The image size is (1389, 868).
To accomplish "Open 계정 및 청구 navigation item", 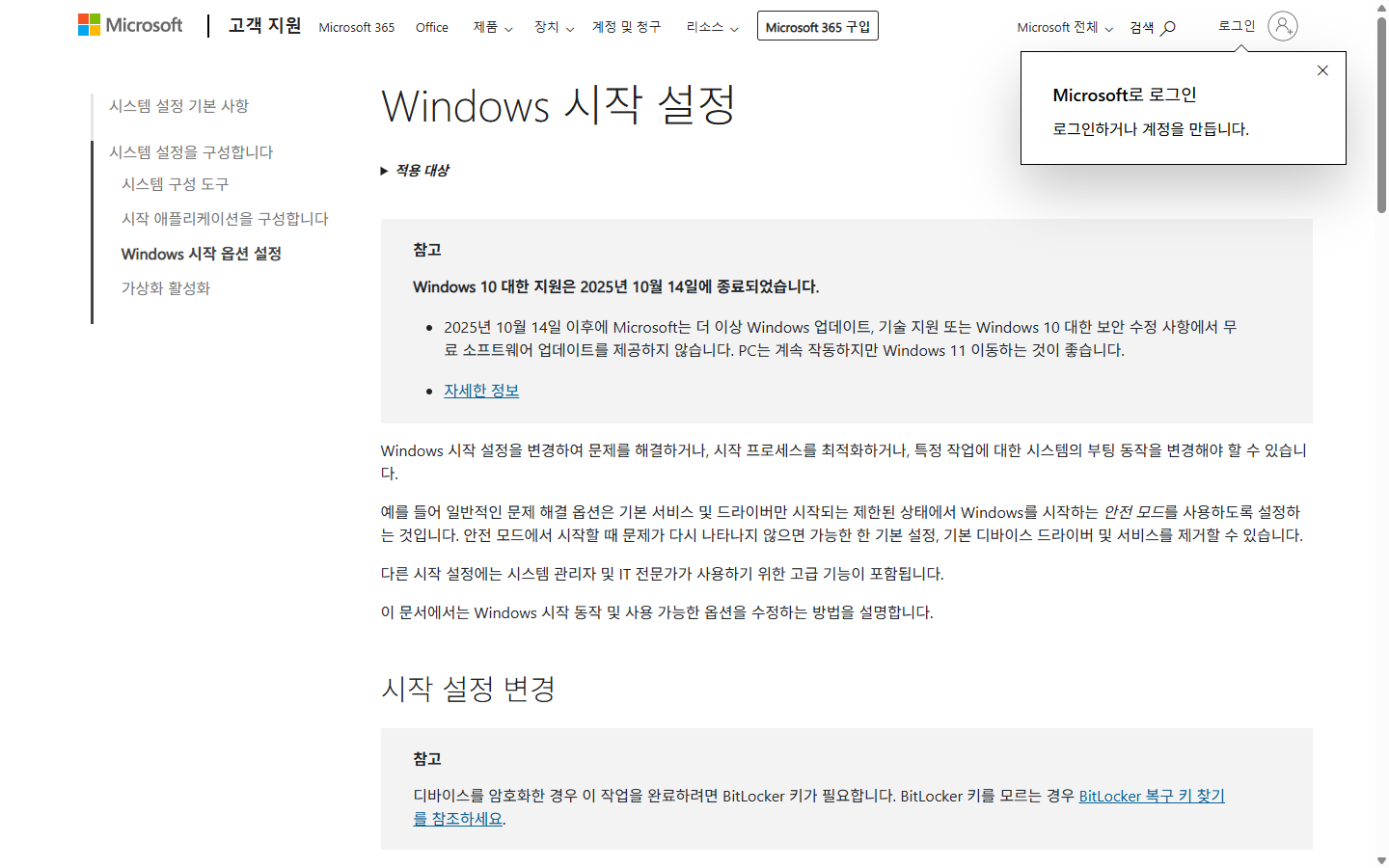I will click(627, 27).
